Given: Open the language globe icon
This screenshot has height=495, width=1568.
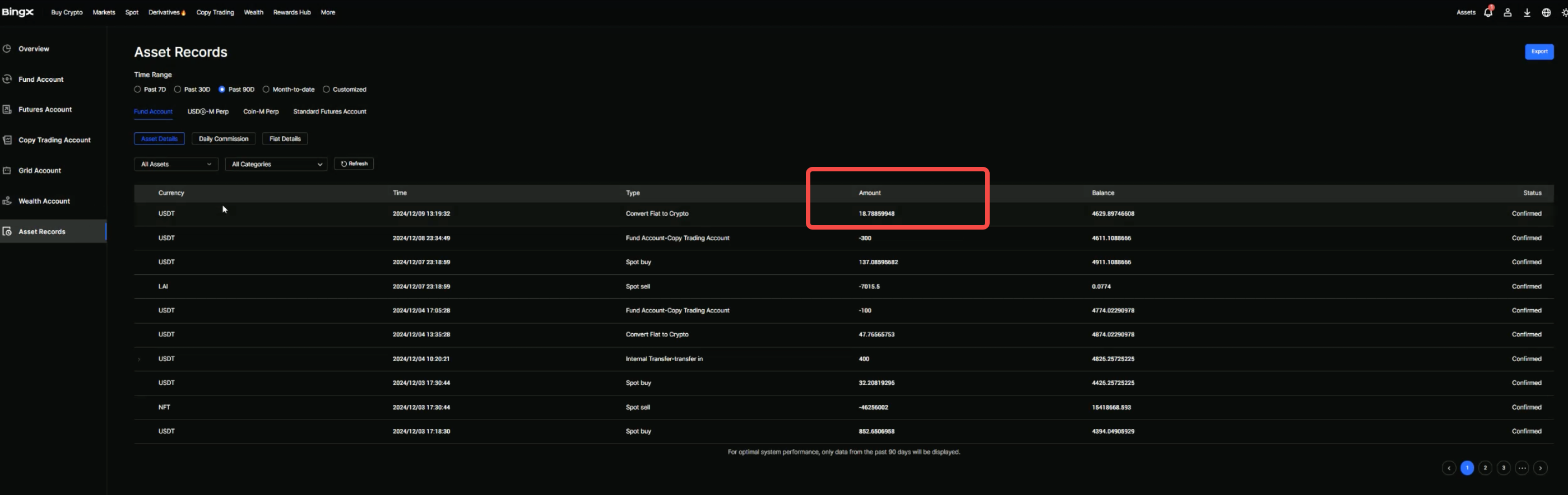Looking at the screenshot, I should tap(1546, 13).
